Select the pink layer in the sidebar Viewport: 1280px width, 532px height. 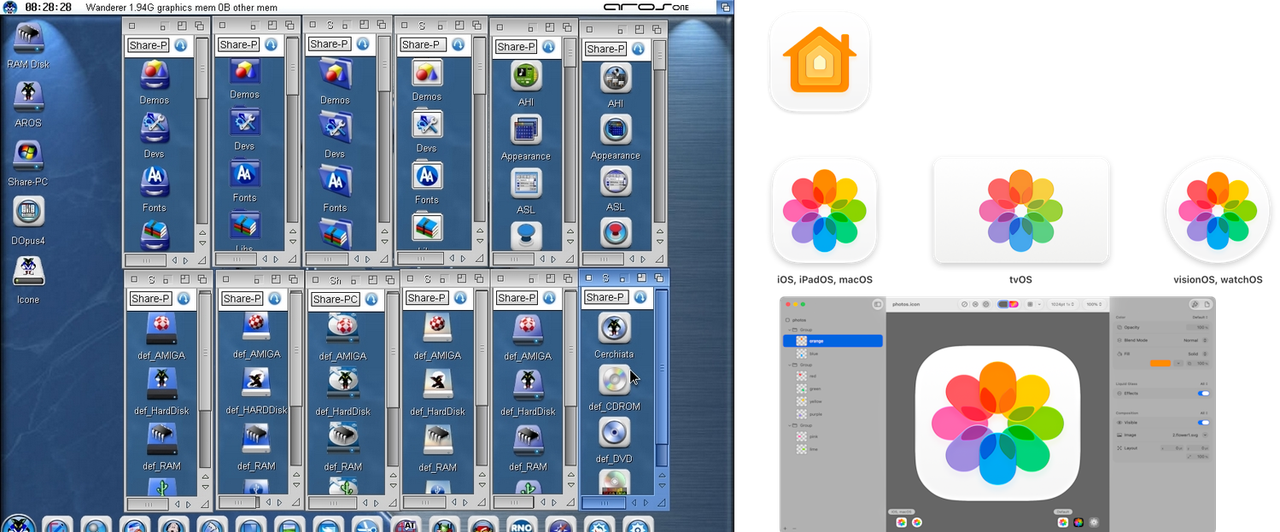(832, 437)
